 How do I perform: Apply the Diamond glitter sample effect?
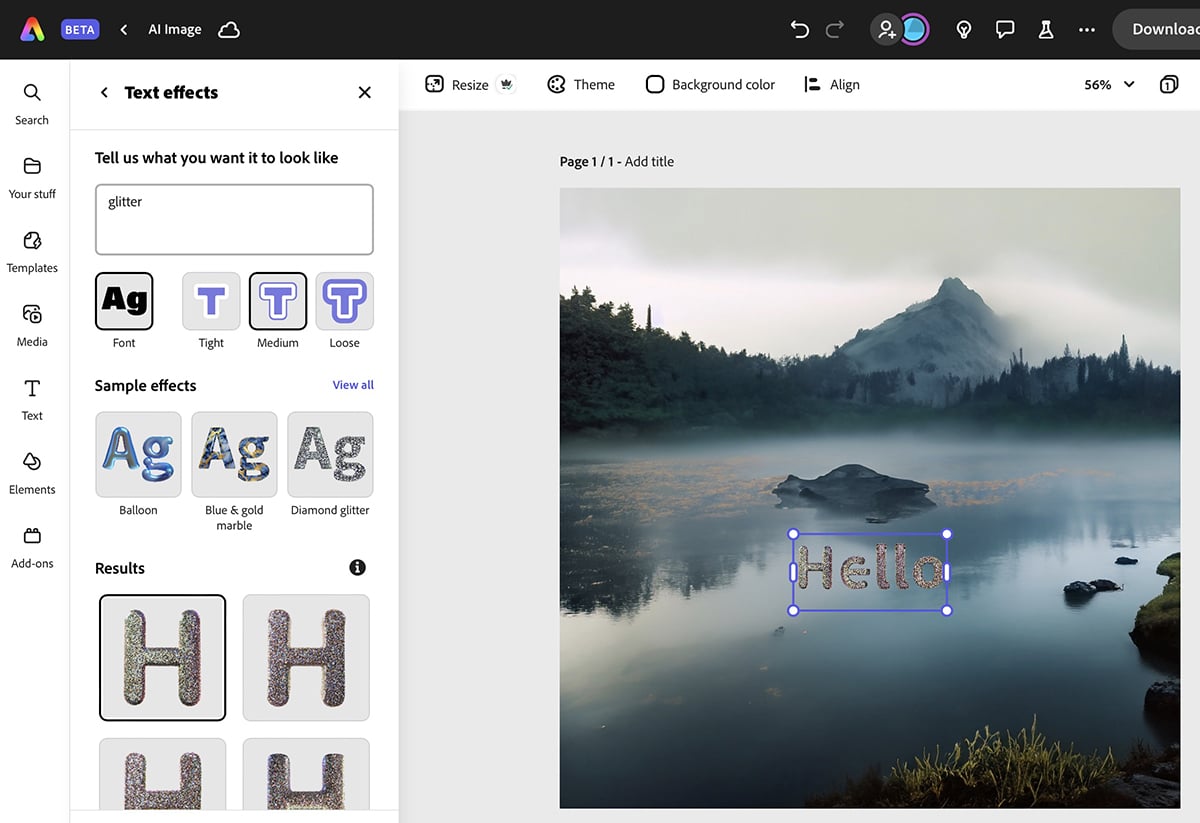[330, 455]
